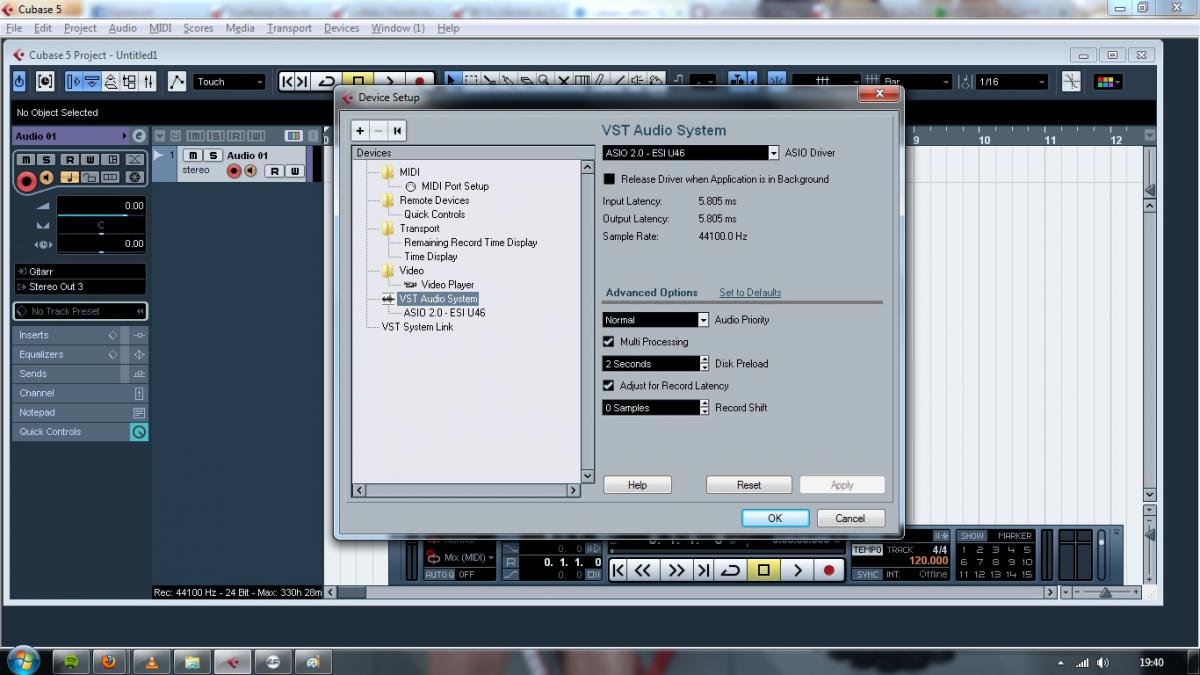Open the color palette selector icon
Screen dimensions: 1200x675
tap(1107, 82)
